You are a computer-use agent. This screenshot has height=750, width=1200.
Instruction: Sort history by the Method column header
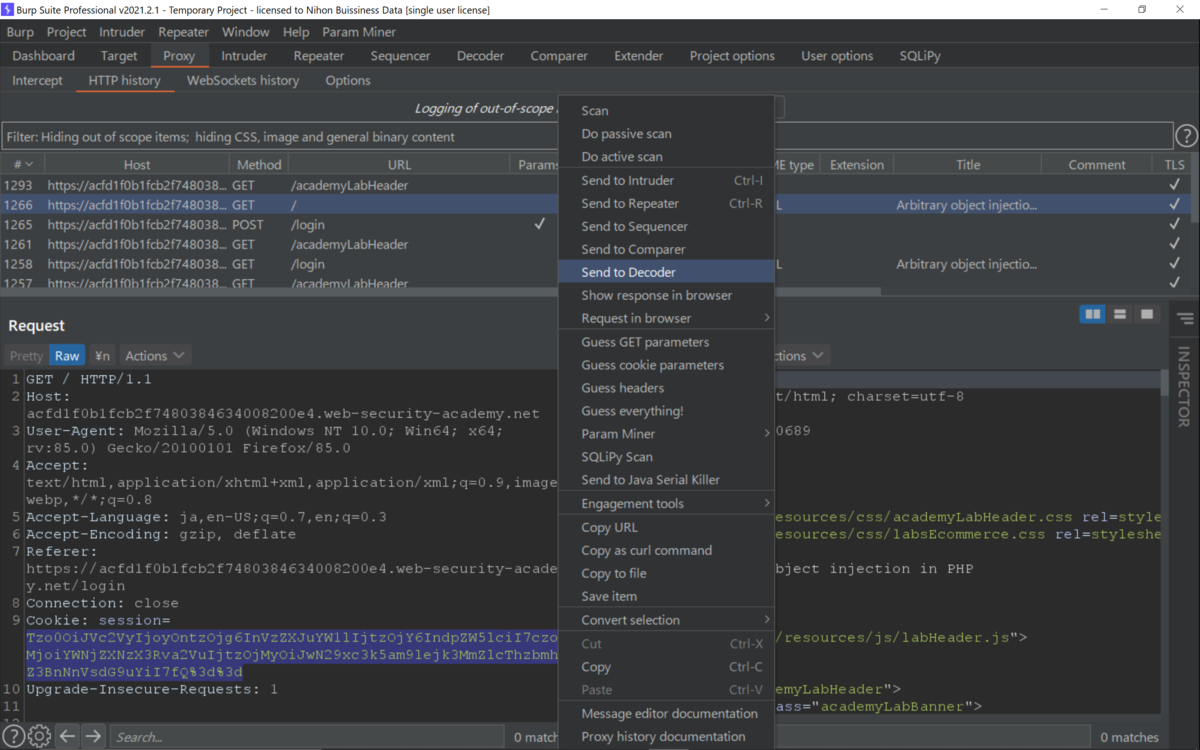point(259,165)
